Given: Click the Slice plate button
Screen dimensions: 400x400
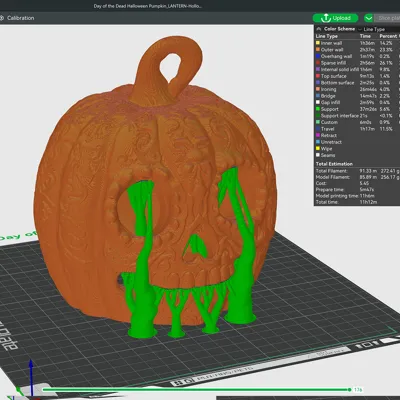Looking at the screenshot, I should pos(387,18).
